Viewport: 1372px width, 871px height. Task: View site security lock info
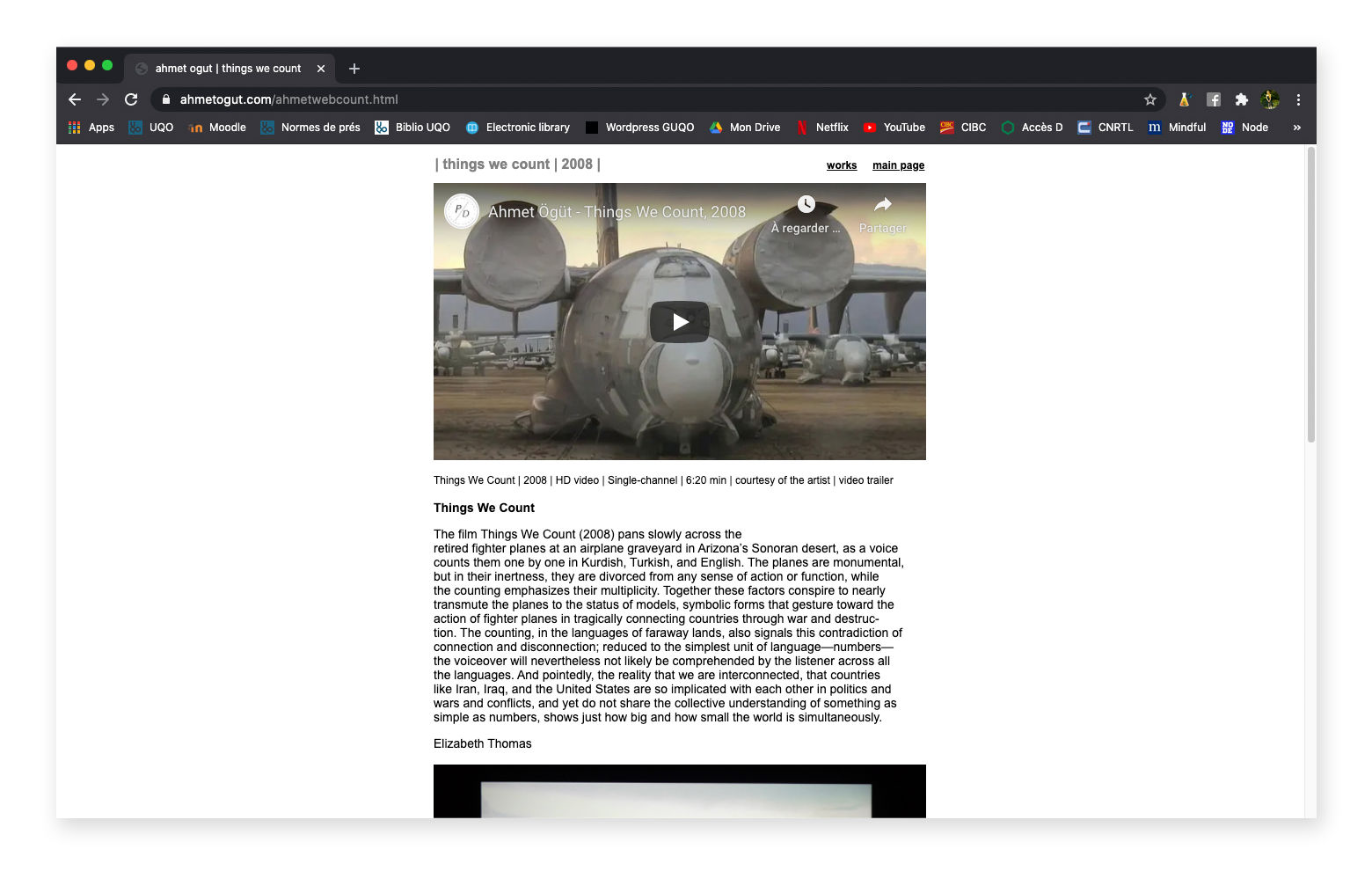pyautogui.click(x=166, y=99)
